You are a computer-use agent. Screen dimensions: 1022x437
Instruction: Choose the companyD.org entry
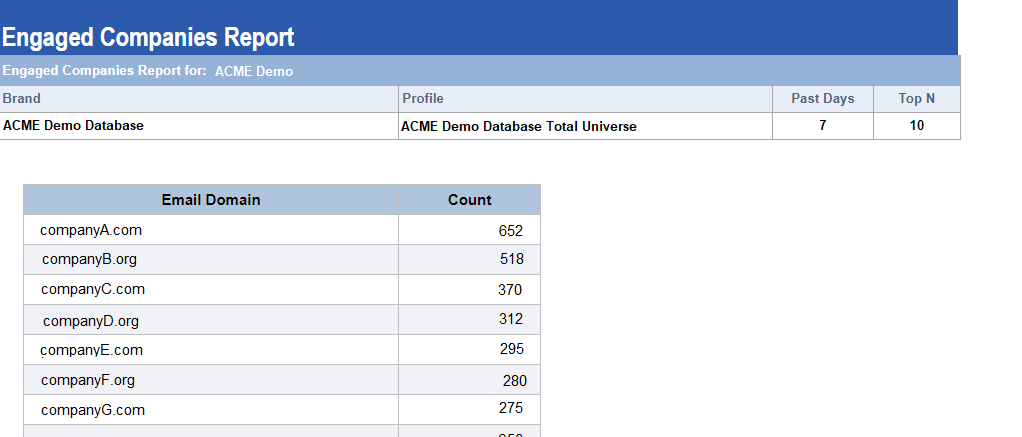(91, 321)
